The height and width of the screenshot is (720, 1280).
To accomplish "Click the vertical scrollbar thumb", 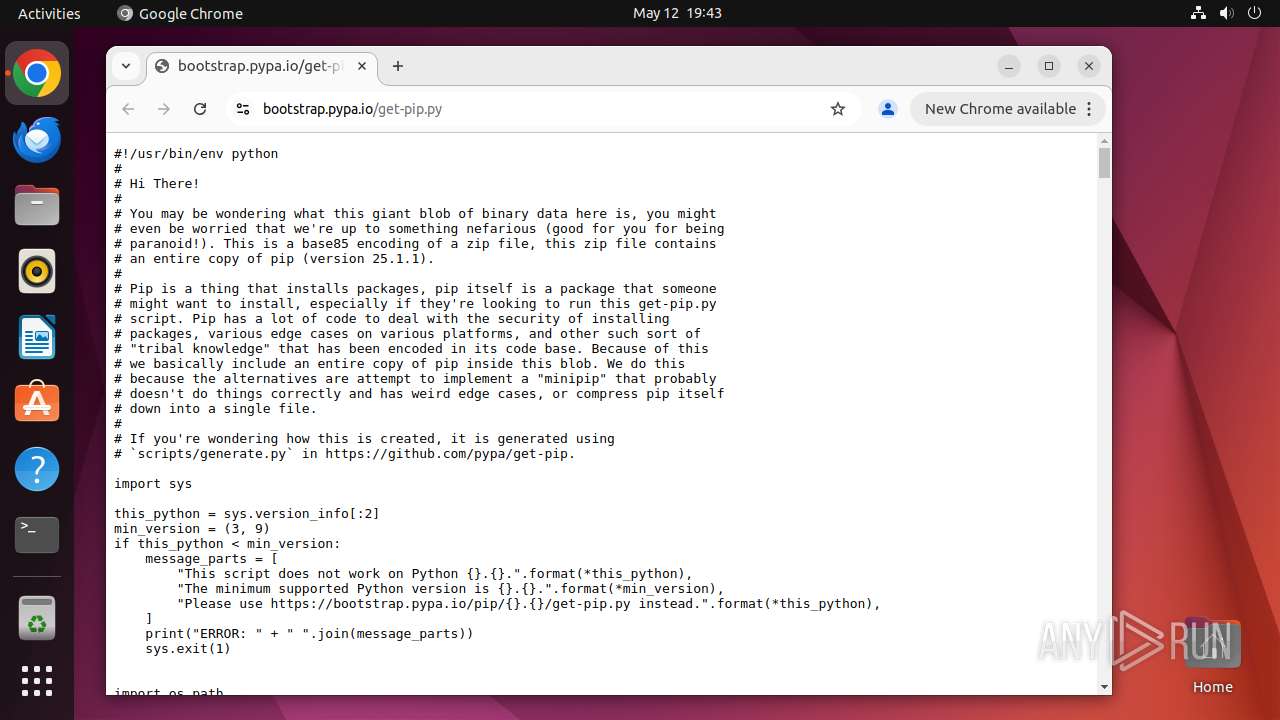I will (1104, 162).
